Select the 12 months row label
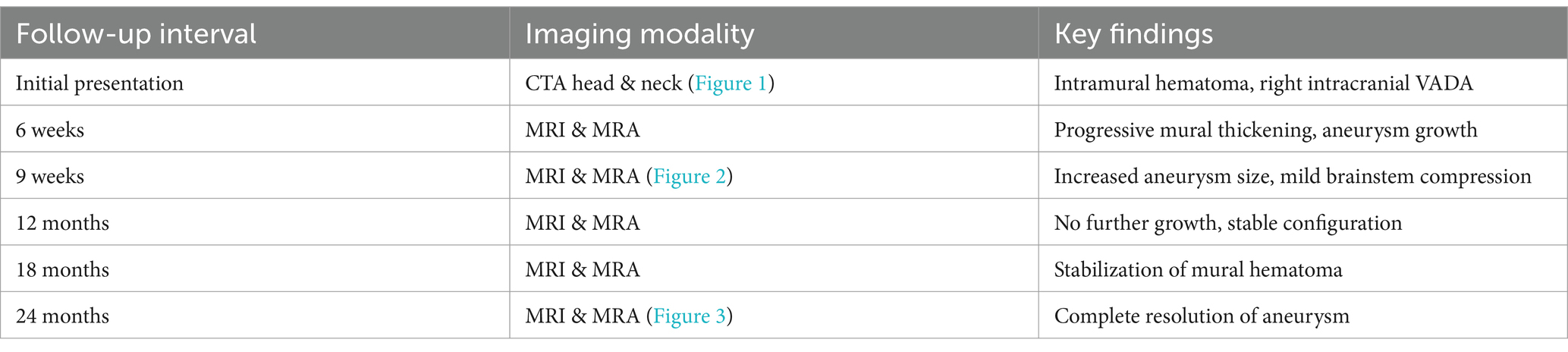This screenshot has width=1568, height=352. point(62,223)
